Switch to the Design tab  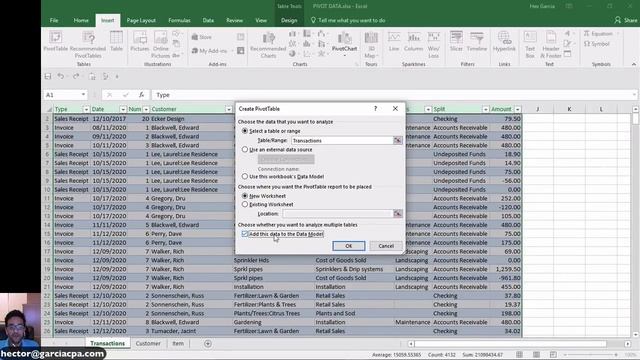coord(289,20)
